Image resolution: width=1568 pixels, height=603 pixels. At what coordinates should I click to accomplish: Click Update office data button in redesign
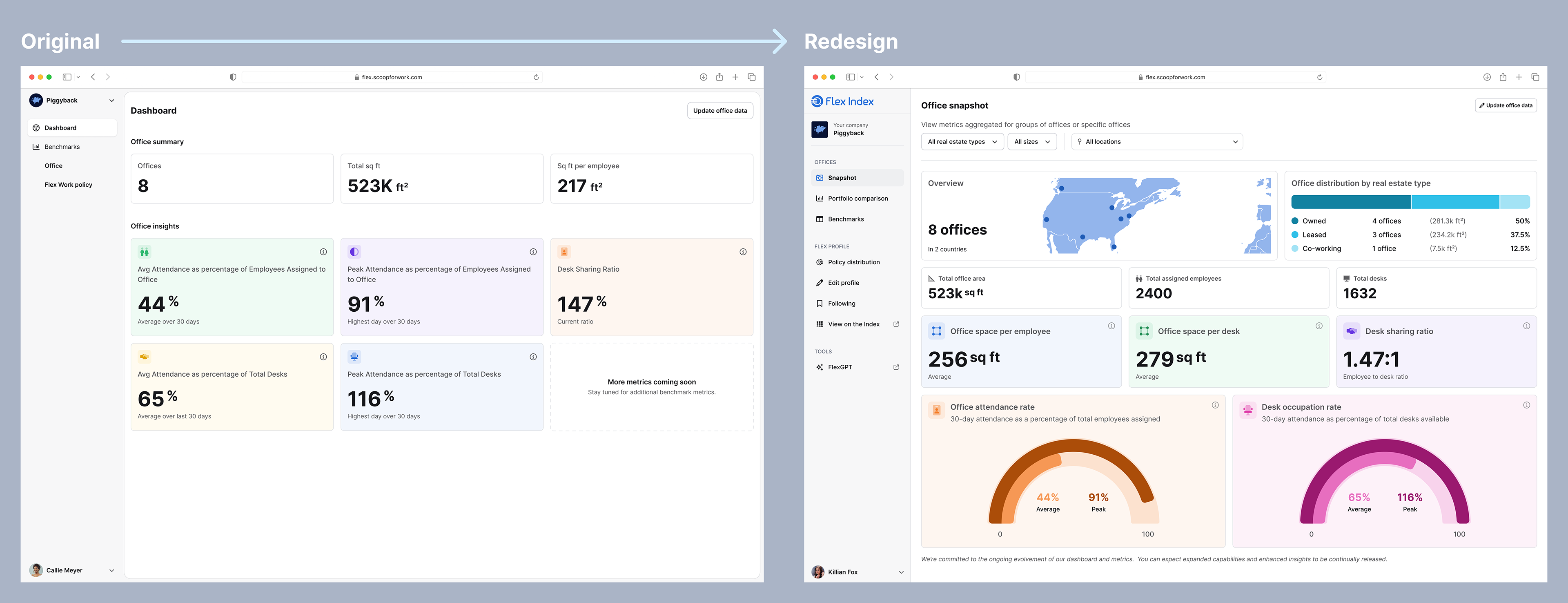(x=1505, y=105)
